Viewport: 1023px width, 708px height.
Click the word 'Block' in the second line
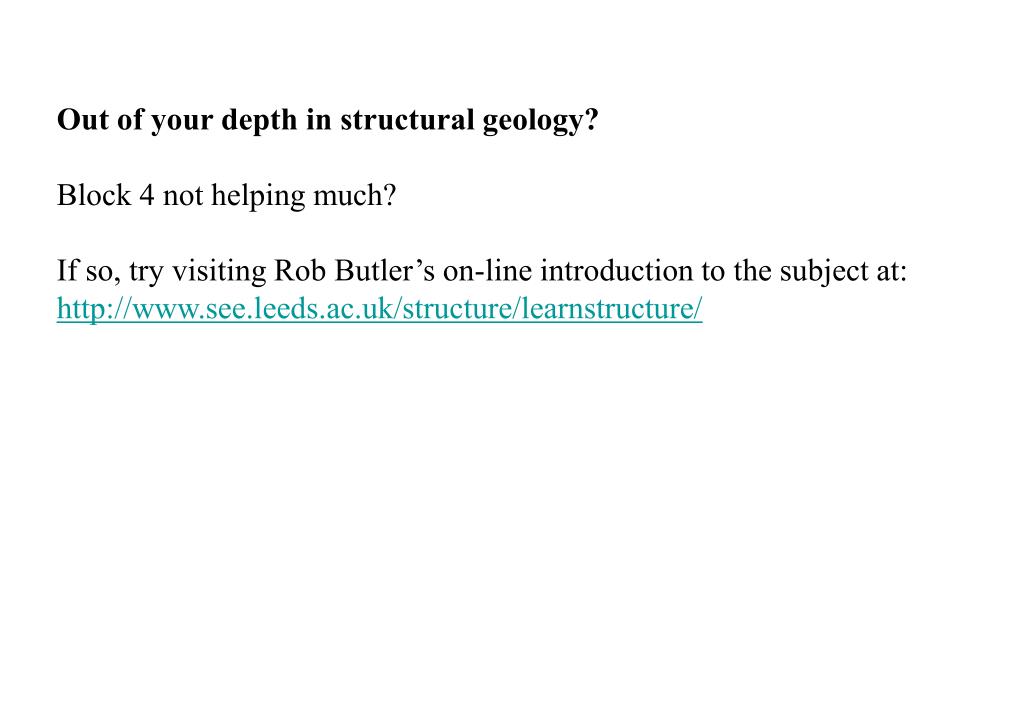[x=94, y=194]
